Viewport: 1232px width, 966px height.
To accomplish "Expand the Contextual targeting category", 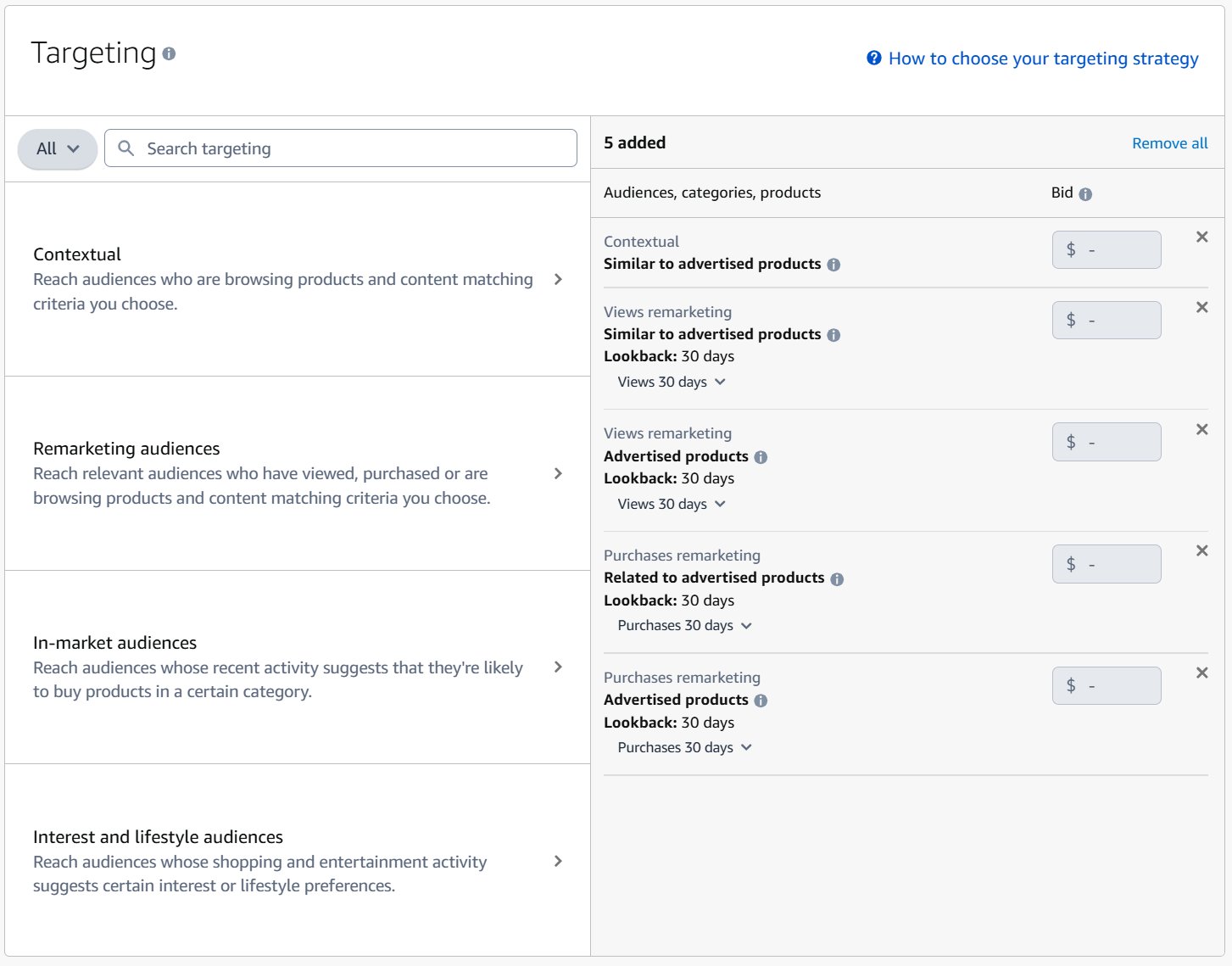I will (x=558, y=279).
